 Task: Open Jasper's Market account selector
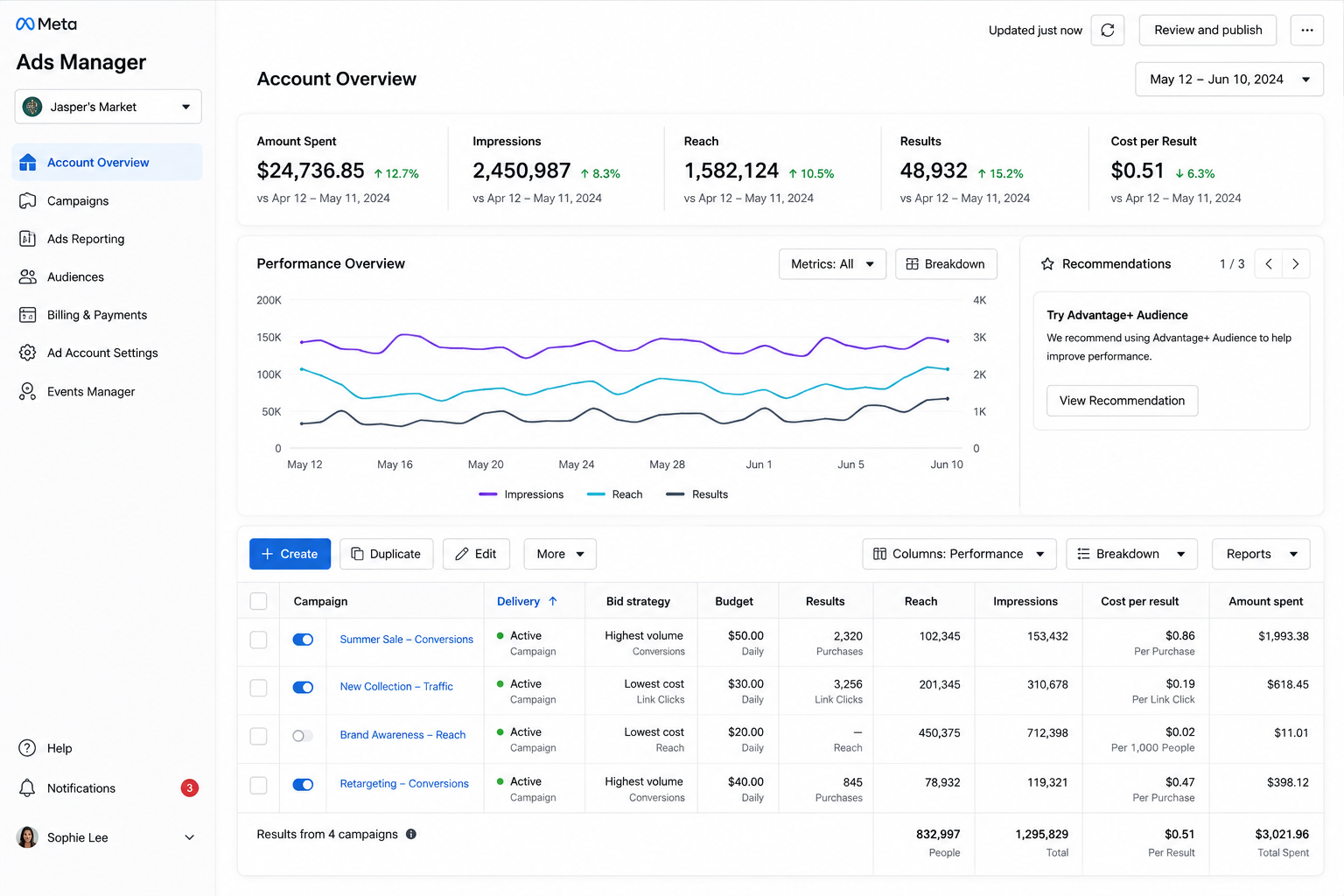[108, 107]
